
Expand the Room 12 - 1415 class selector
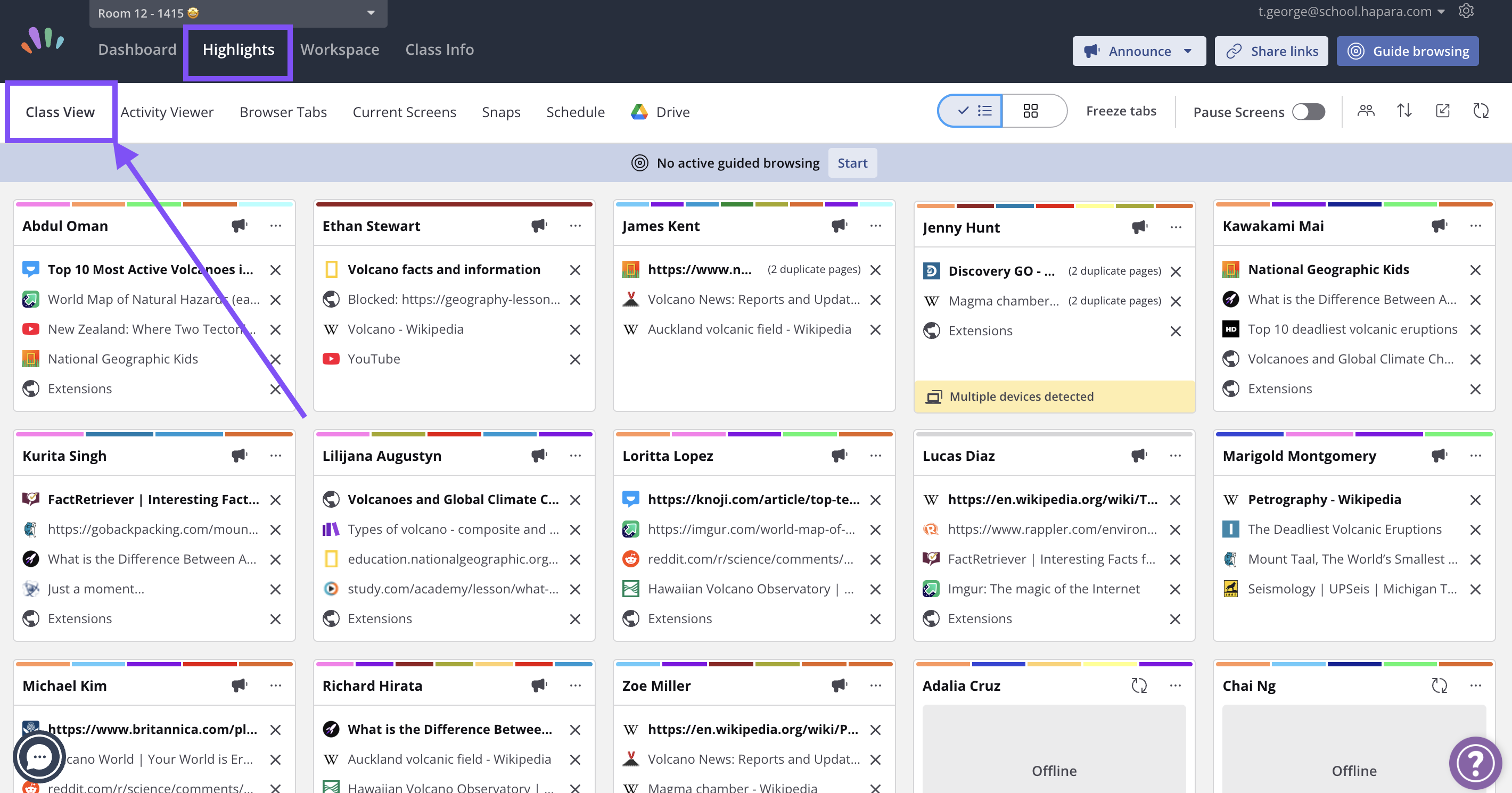coord(238,13)
